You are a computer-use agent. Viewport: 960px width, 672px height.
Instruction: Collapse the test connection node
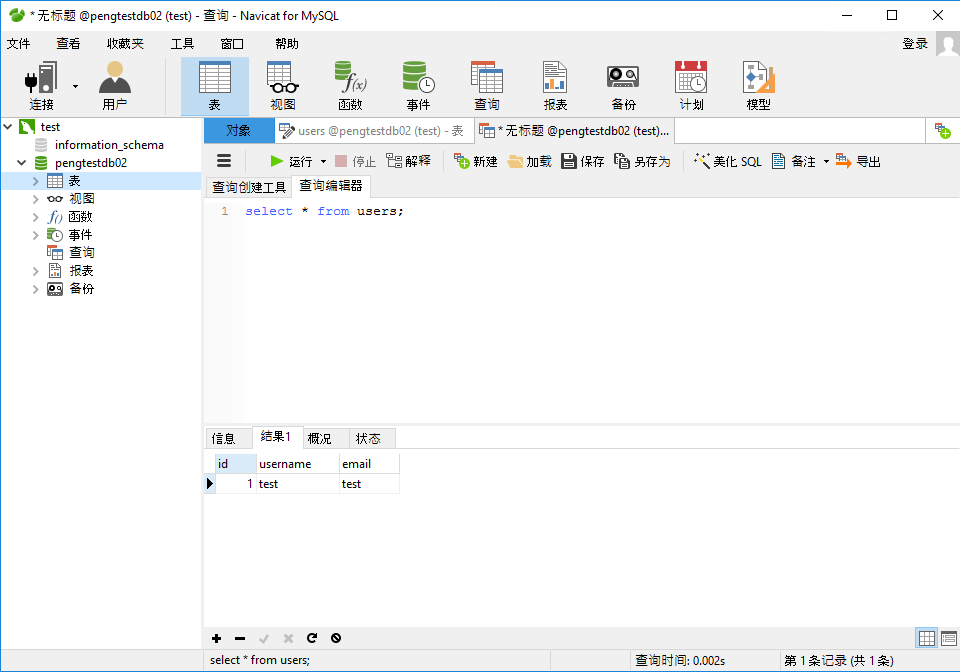pos(8,127)
